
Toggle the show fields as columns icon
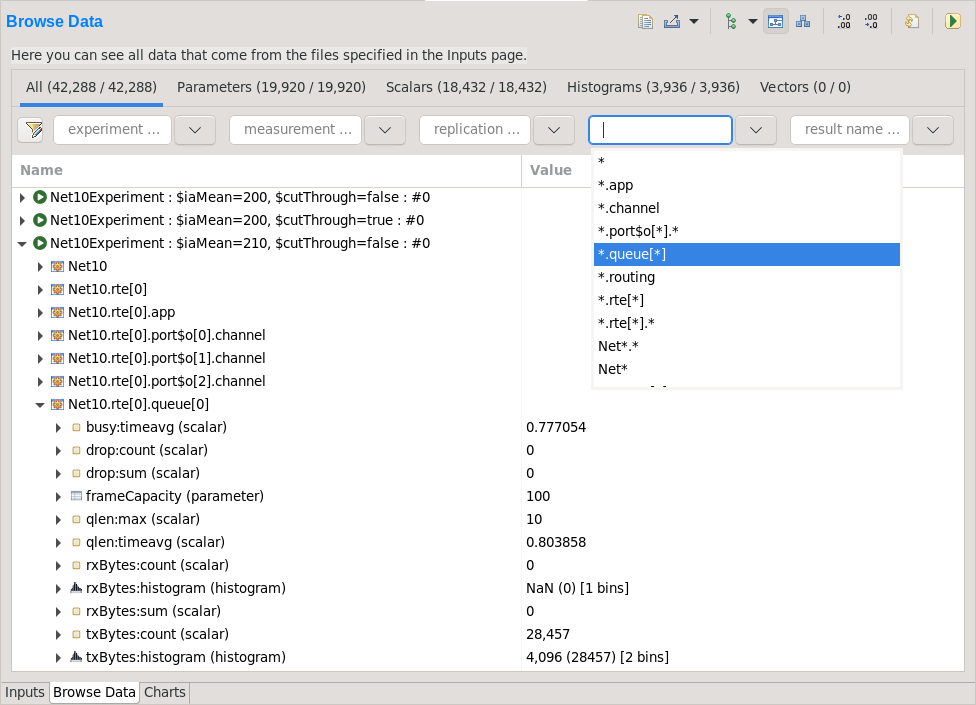coord(776,22)
